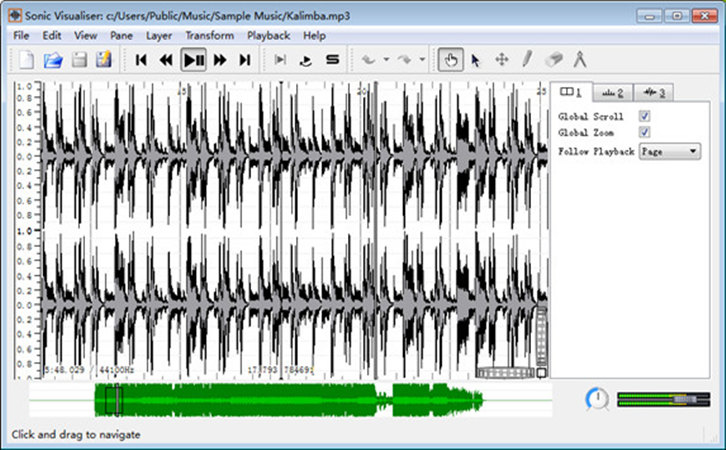The width and height of the screenshot is (726, 450).
Task: Open the Help menu
Action: [314, 36]
